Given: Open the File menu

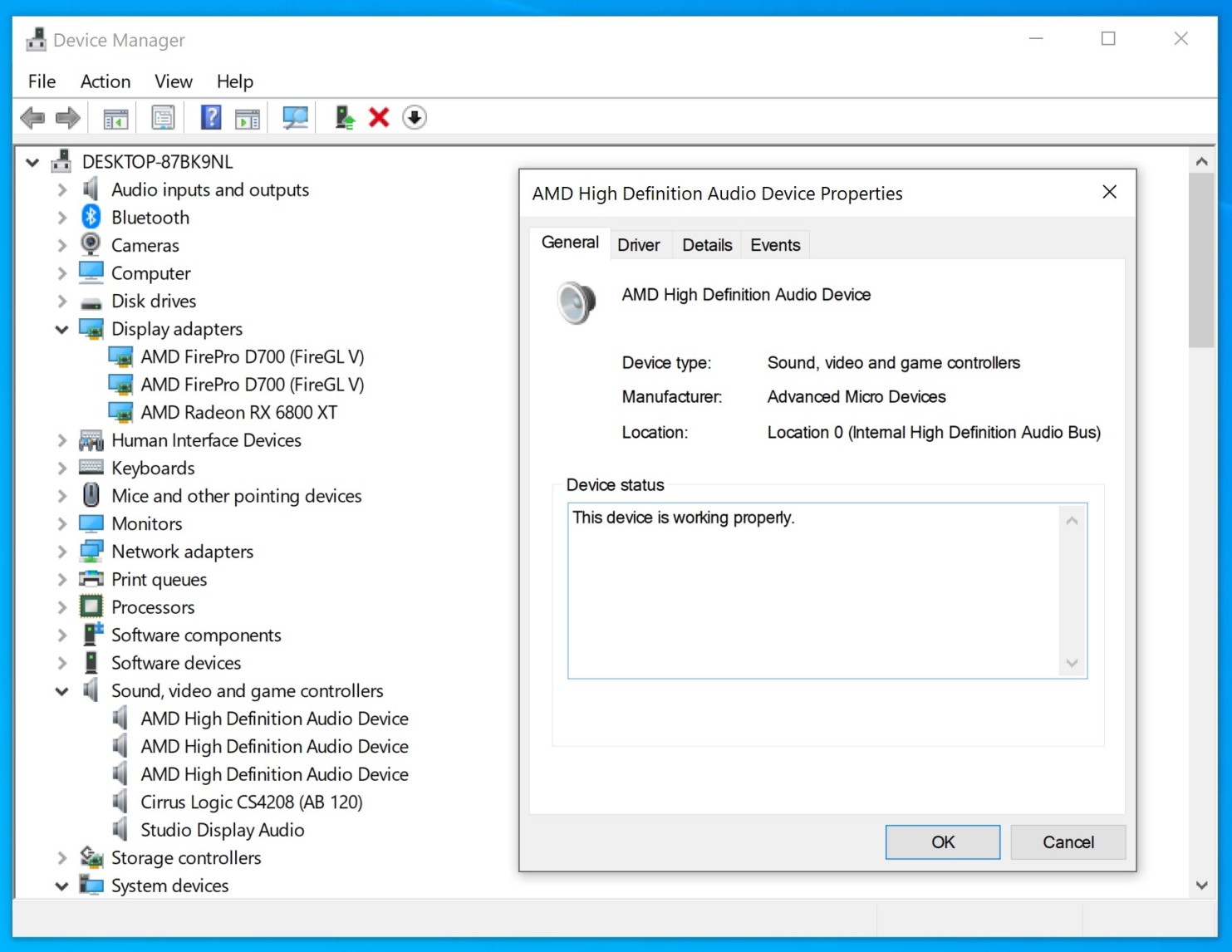Looking at the screenshot, I should click(x=42, y=81).
